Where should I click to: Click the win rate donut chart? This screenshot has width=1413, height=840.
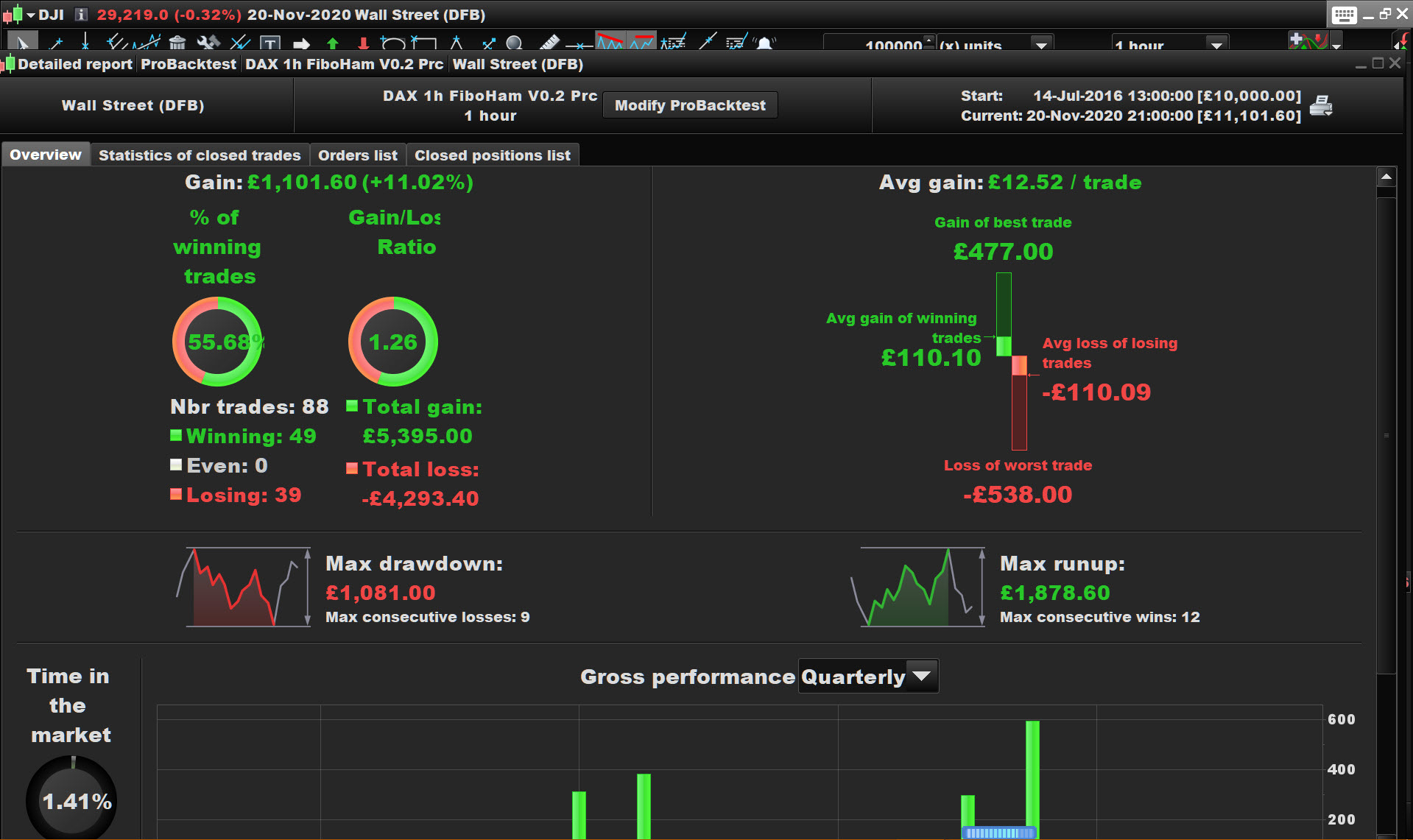pos(218,342)
